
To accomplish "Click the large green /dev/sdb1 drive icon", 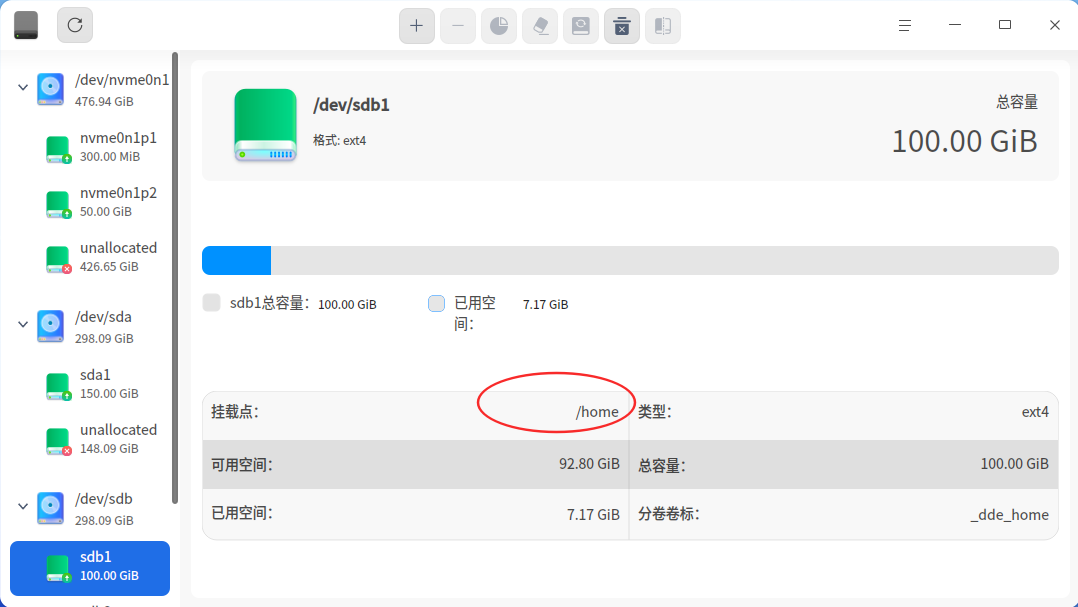I will click(x=265, y=125).
